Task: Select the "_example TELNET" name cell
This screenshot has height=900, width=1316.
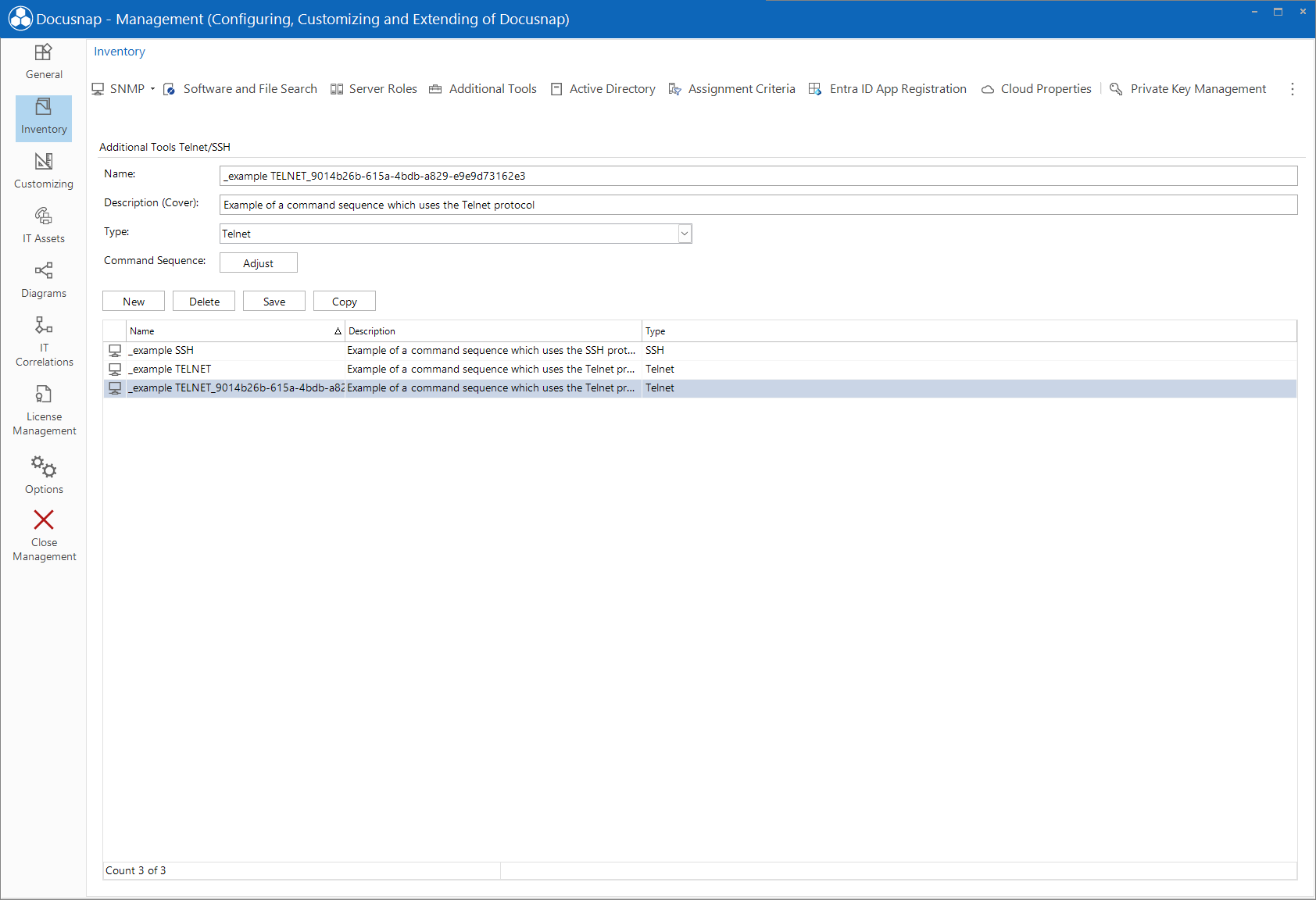Action: point(235,370)
